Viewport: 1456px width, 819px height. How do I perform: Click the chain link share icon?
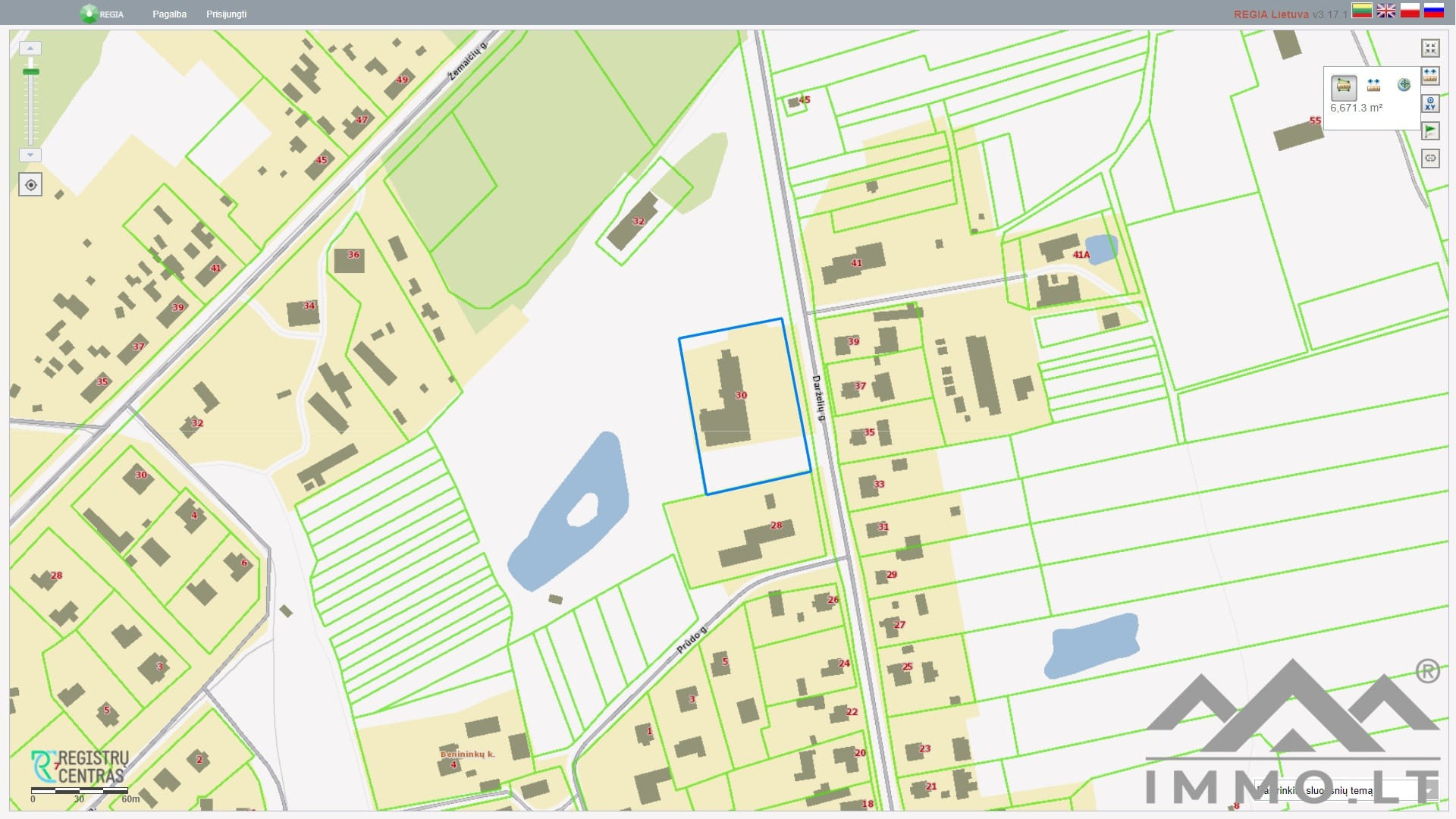[x=1430, y=158]
